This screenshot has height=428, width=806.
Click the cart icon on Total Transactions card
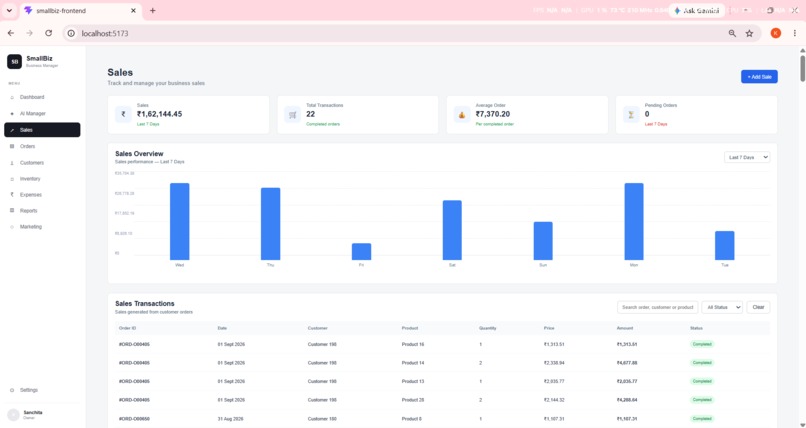click(292, 115)
